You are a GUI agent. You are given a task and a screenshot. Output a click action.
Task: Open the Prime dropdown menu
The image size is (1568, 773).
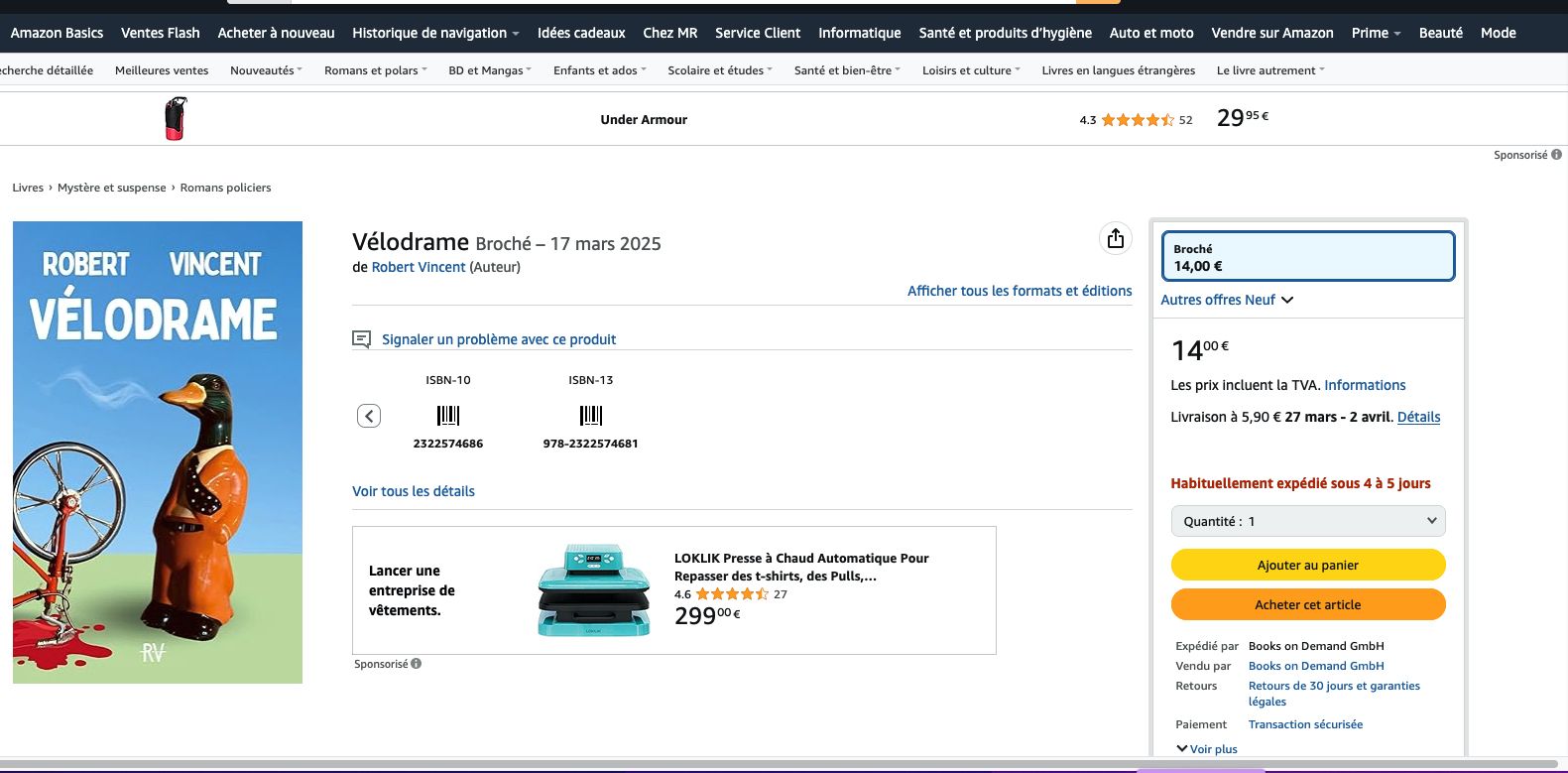pyautogui.click(x=1376, y=33)
